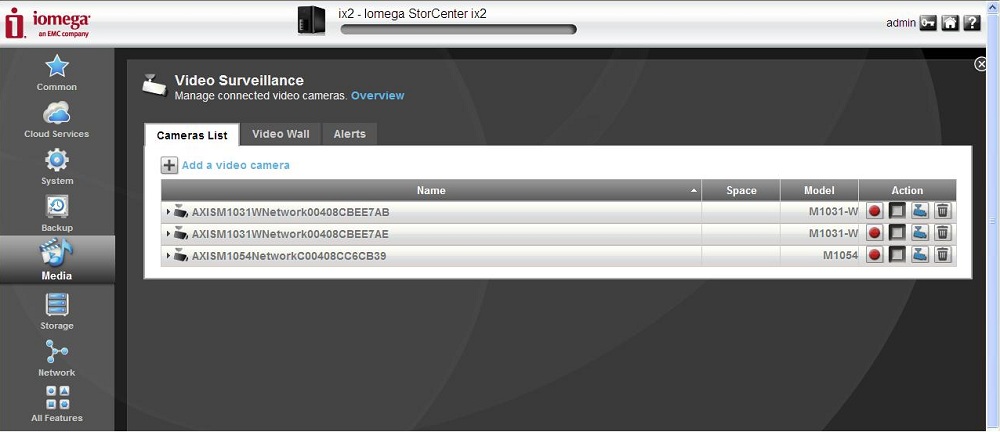Click the device storage usage bar

[x=459, y=29]
